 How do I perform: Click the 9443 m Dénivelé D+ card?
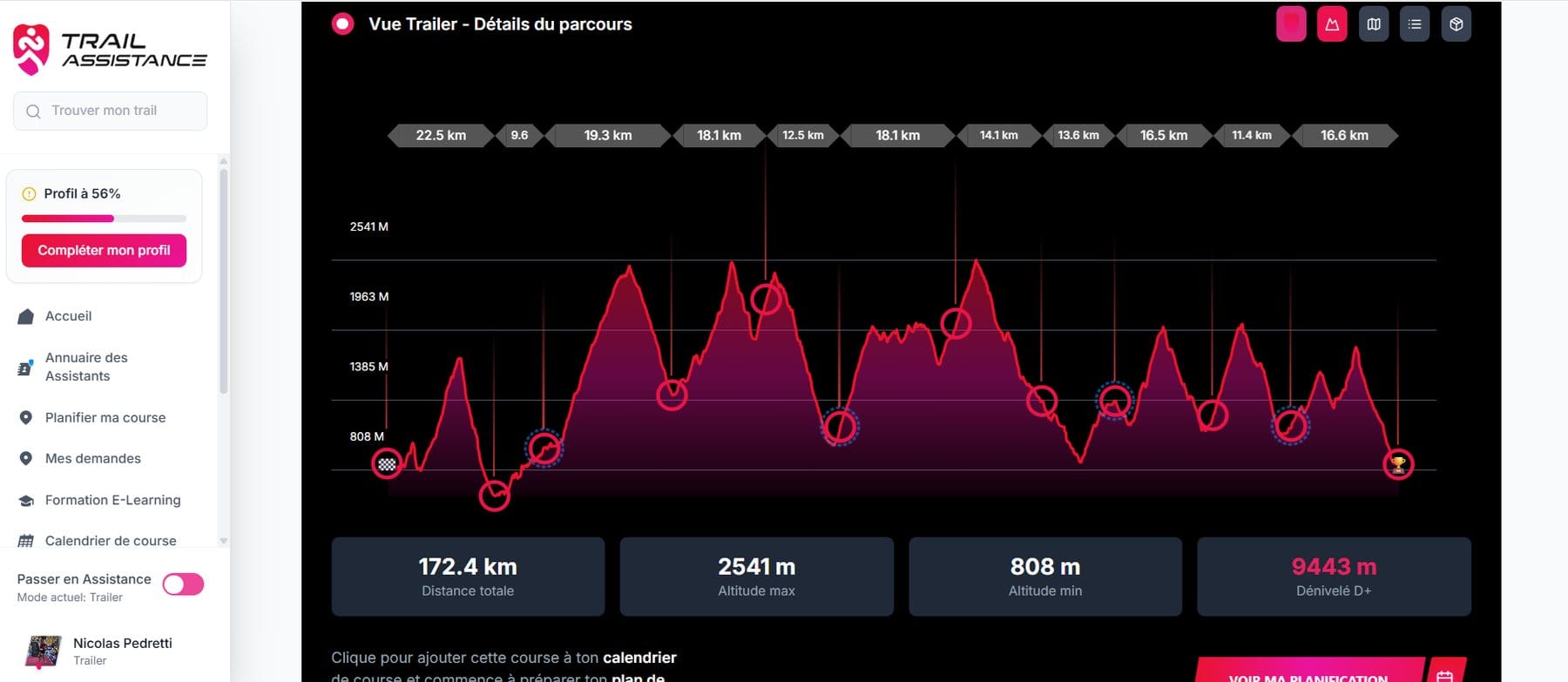click(1334, 577)
